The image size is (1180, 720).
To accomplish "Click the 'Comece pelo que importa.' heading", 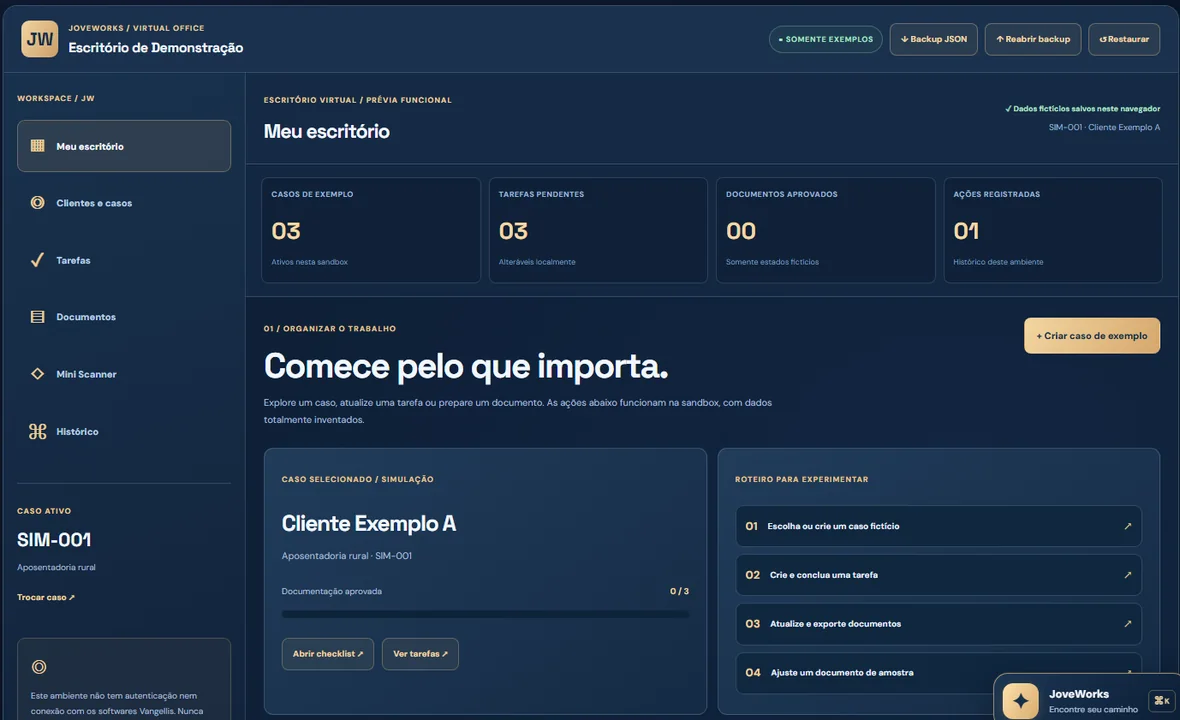I will click(466, 366).
